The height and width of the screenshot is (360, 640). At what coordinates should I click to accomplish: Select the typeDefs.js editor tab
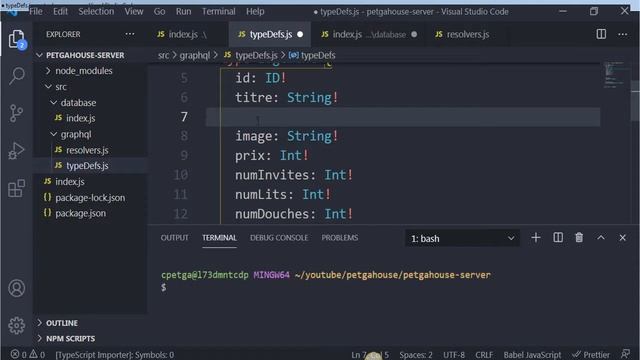[x=269, y=34]
